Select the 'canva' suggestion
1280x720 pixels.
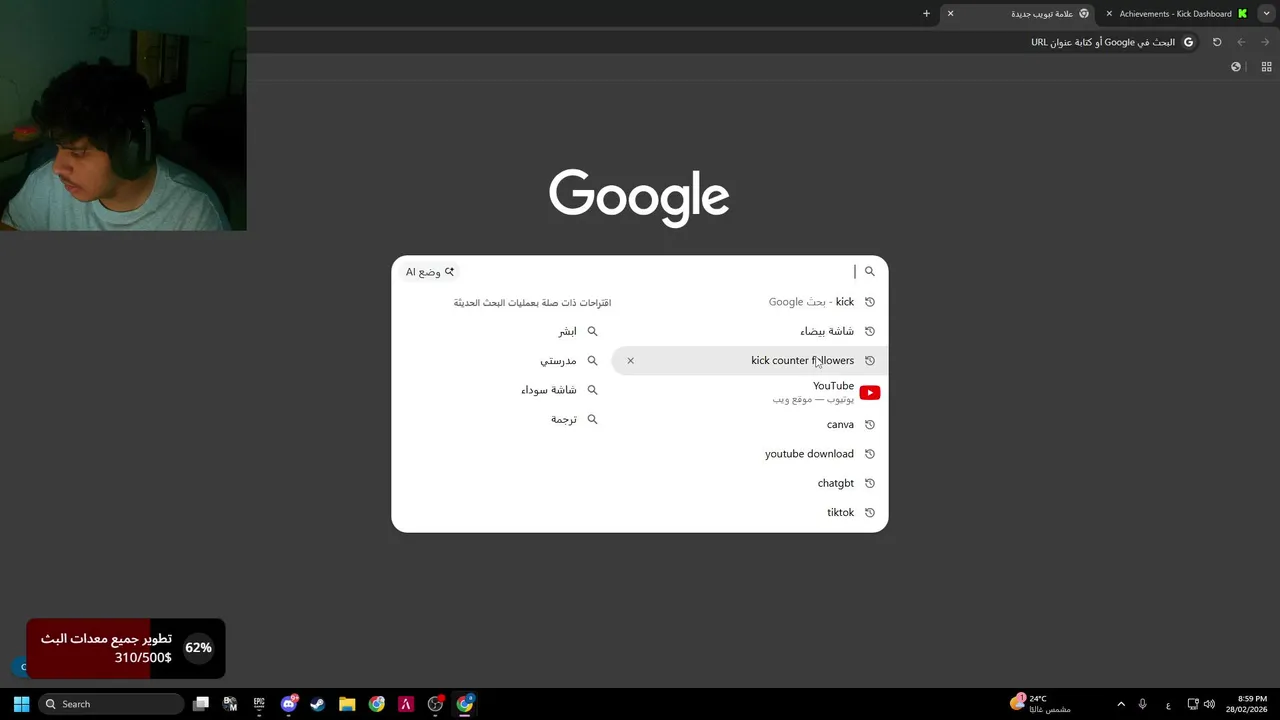[748, 424]
